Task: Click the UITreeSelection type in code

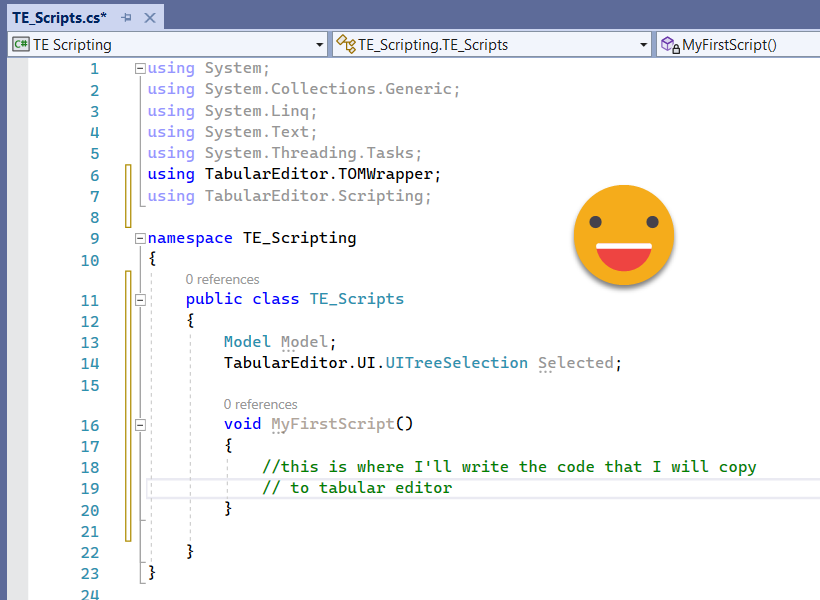Action: (459, 363)
